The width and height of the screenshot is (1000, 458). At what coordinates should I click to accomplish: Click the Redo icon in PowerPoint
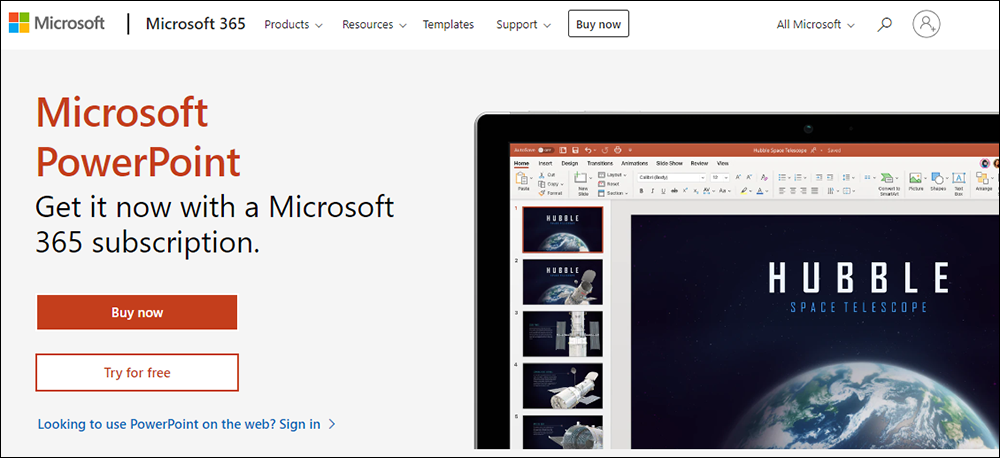605,150
